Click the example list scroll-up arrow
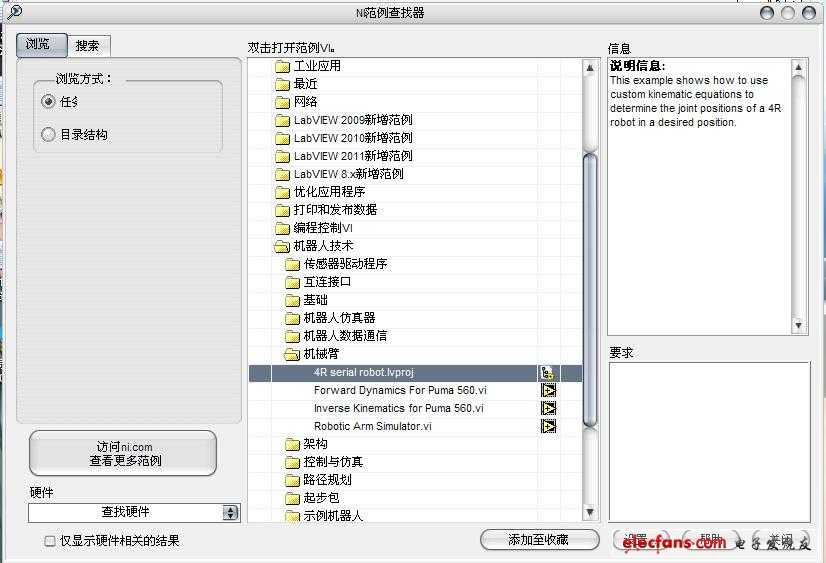The width and height of the screenshot is (826, 563). [x=590, y=67]
